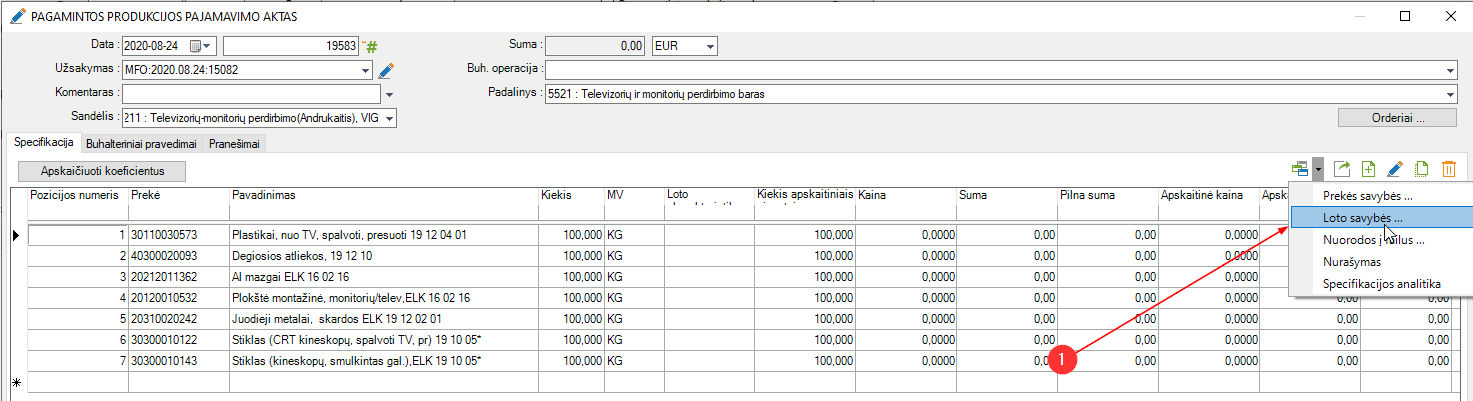Click cell Stiklas (kineskopų, smulkintas gal.)
1473x401 pixels.
coord(383,360)
